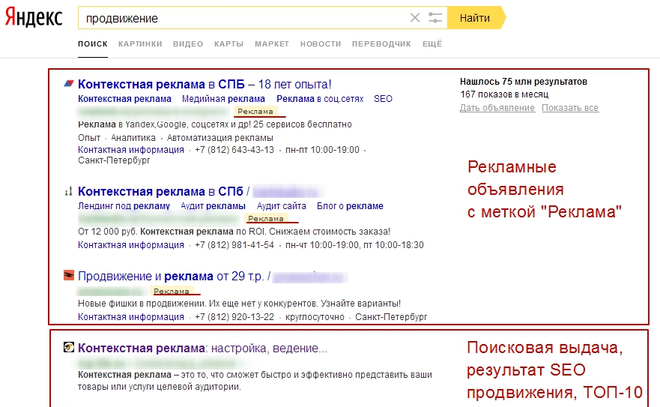Select phone number +7 (812) 981-41-54
This screenshot has width=660, height=407.
click(x=234, y=245)
